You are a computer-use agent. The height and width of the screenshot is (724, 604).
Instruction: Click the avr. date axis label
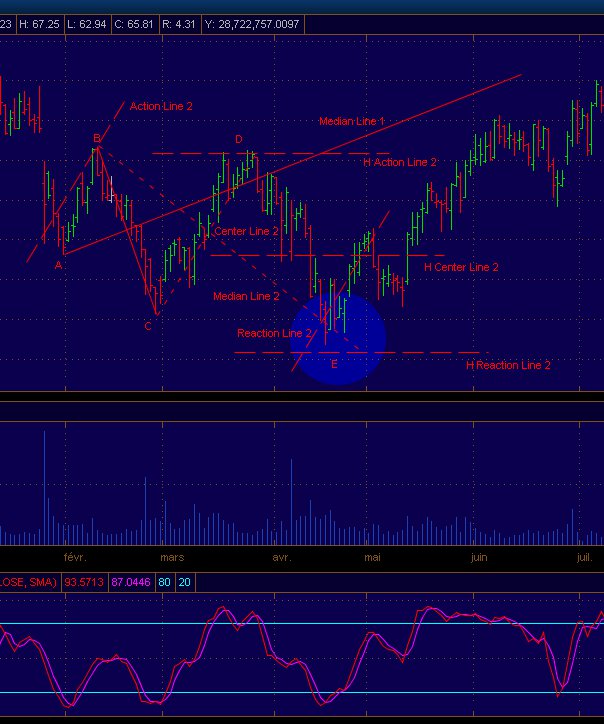[x=282, y=557]
